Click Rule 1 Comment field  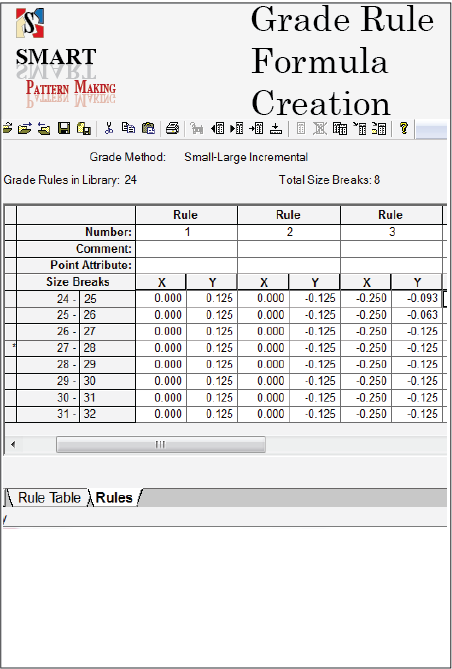click(187, 249)
